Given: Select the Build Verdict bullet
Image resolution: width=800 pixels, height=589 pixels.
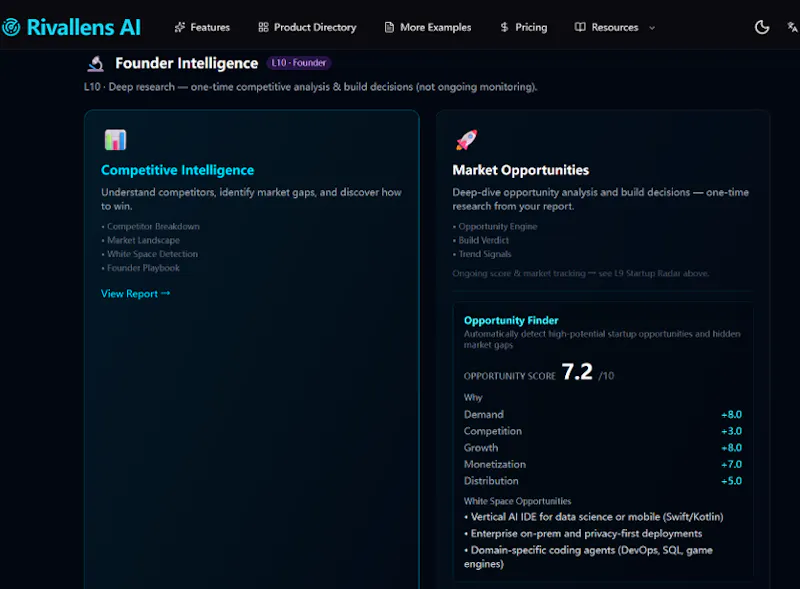Looking at the screenshot, I should tap(481, 240).
